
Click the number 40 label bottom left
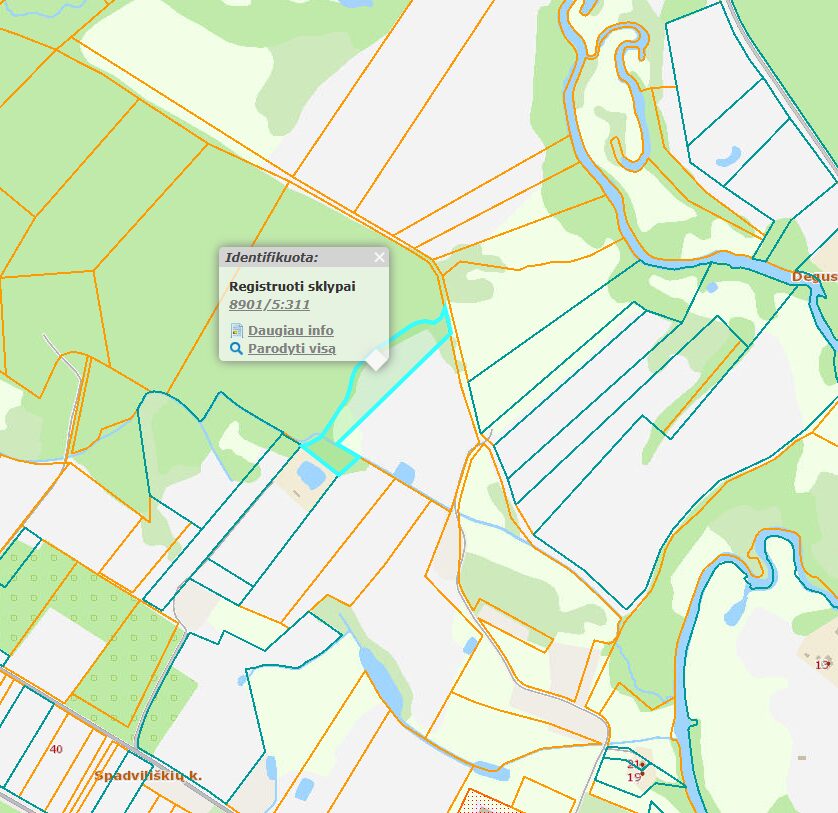coord(56,748)
